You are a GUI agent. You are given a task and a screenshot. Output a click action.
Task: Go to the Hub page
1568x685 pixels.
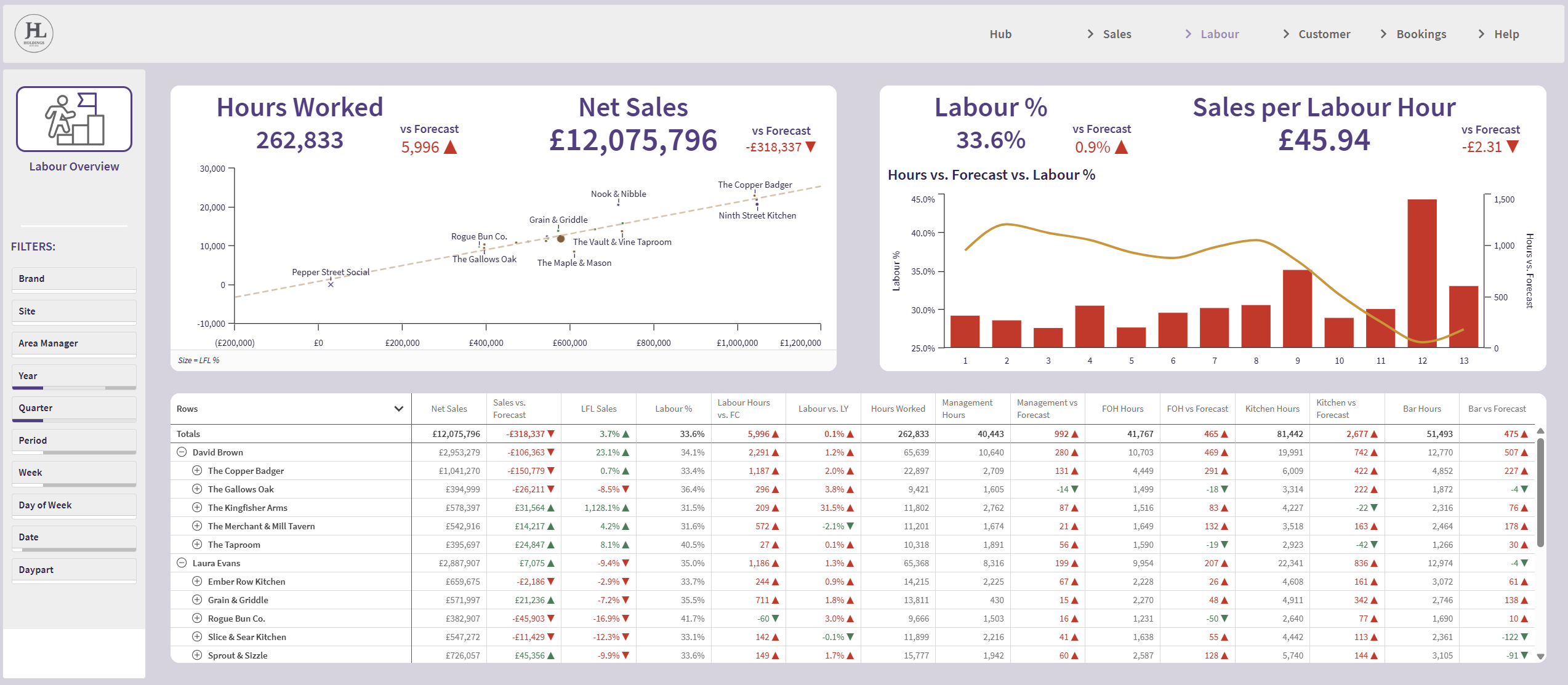click(x=1000, y=34)
